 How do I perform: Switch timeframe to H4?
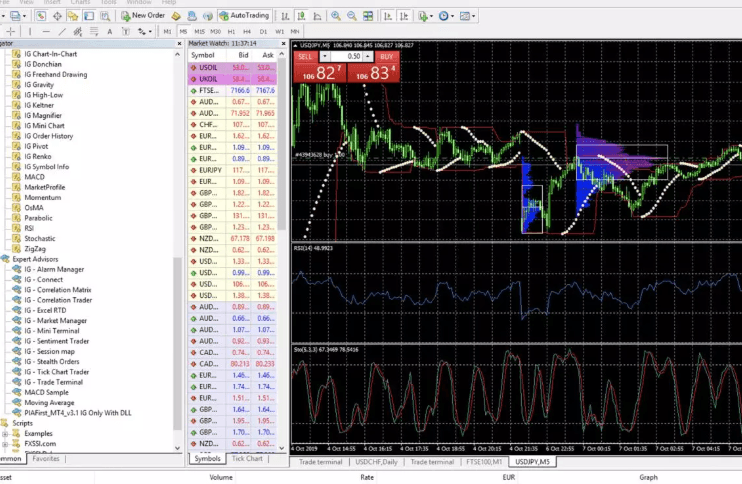[247, 32]
